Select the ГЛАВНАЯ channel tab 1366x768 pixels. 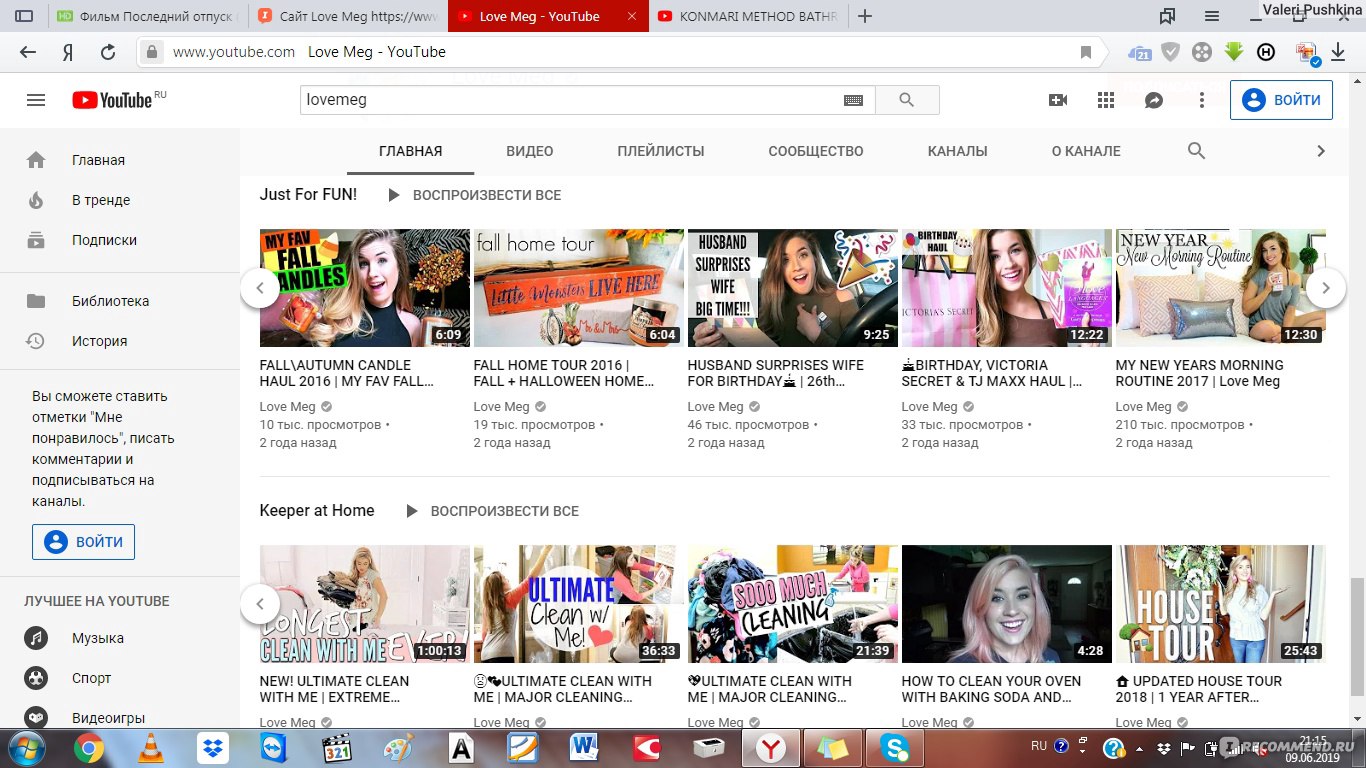click(411, 151)
